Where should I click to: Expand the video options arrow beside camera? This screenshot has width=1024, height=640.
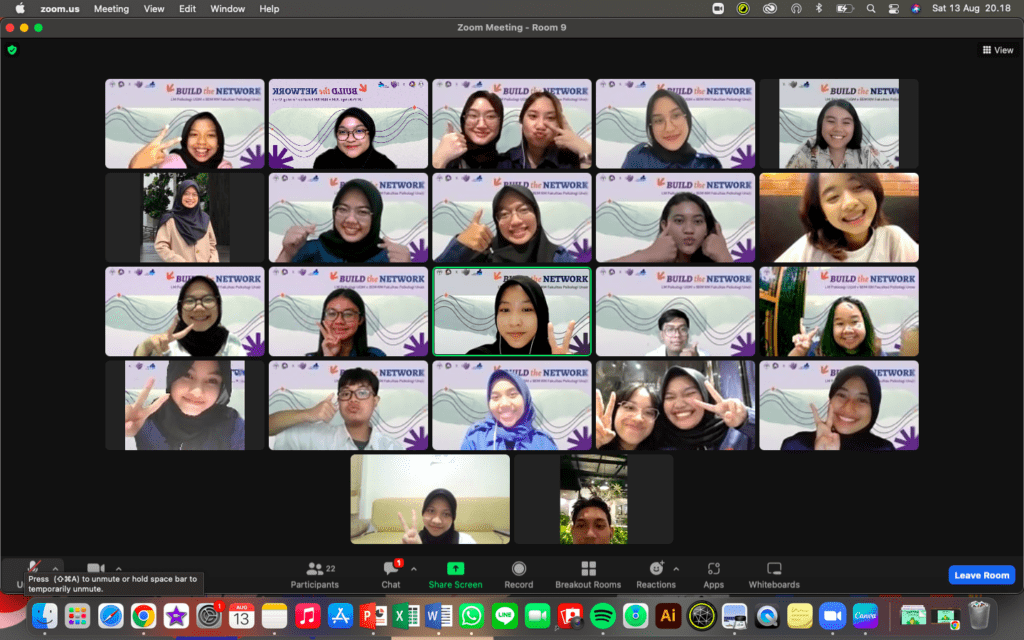pos(118,568)
